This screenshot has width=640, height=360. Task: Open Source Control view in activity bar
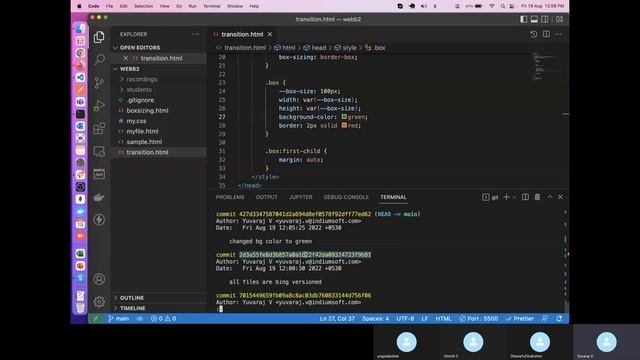pyautogui.click(x=99, y=83)
